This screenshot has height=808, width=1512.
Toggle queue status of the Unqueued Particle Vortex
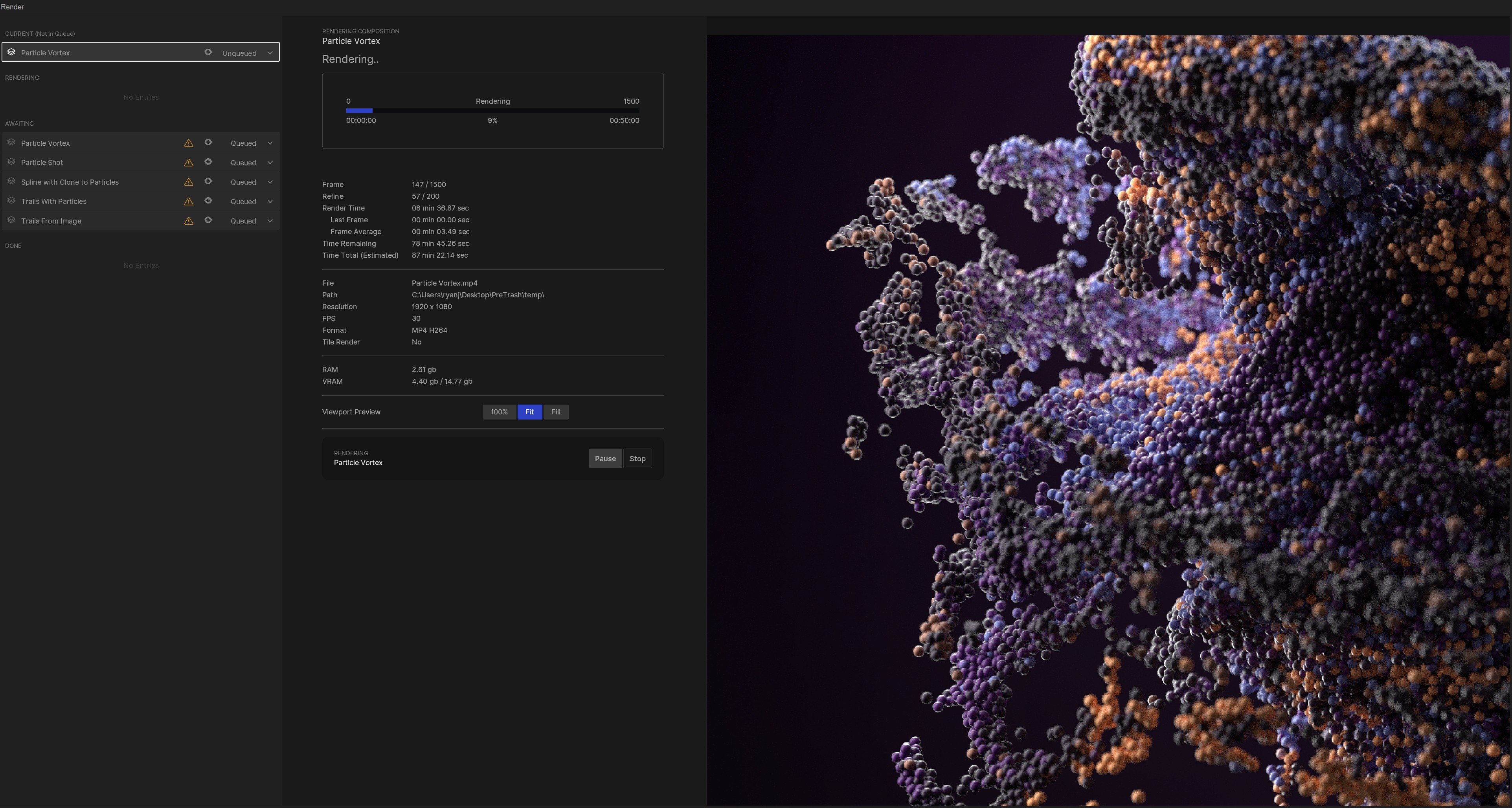pyautogui.click(x=239, y=53)
